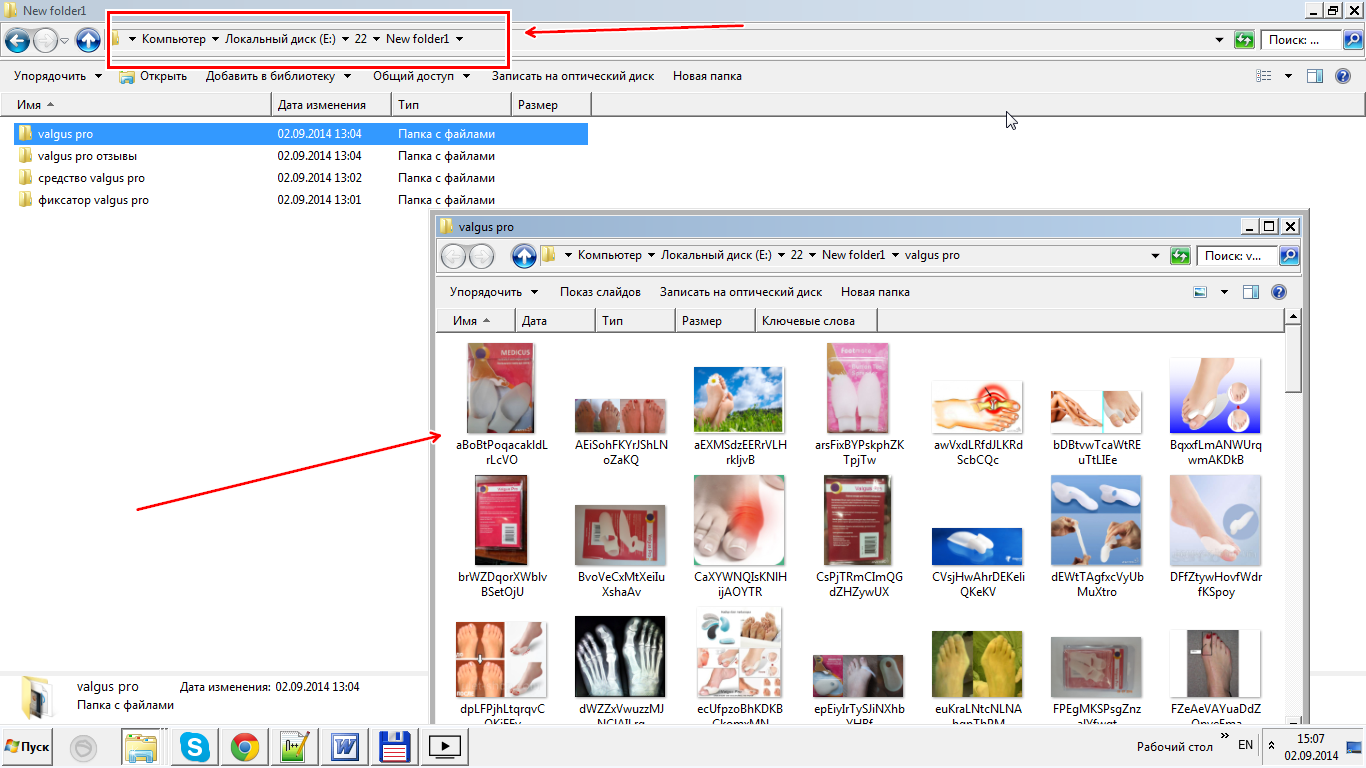Open recent pages dropdown in New folder1 window
Screen dimensions: 1366x768
click(65, 40)
